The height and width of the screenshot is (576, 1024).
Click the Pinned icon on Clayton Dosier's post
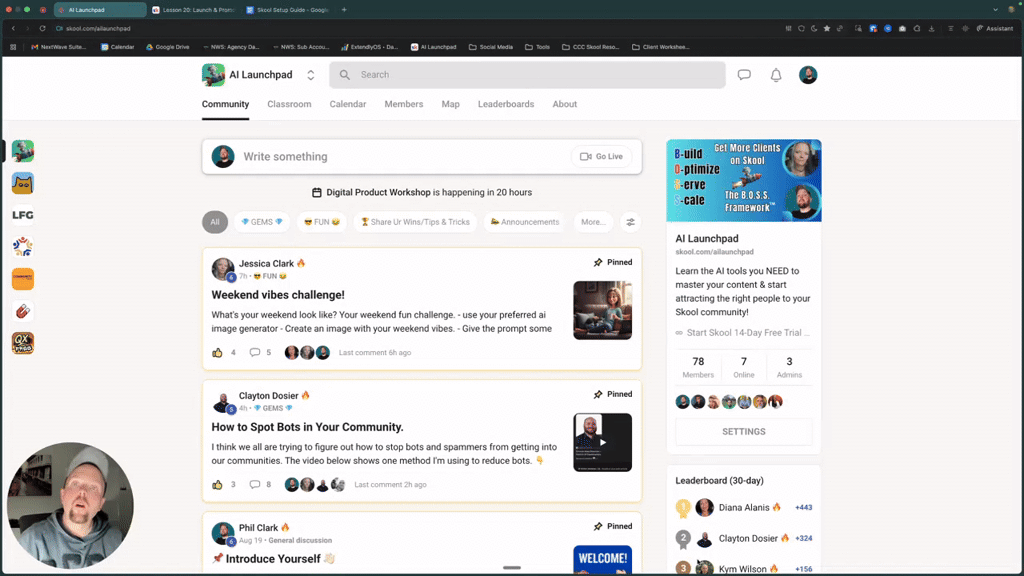(598, 394)
